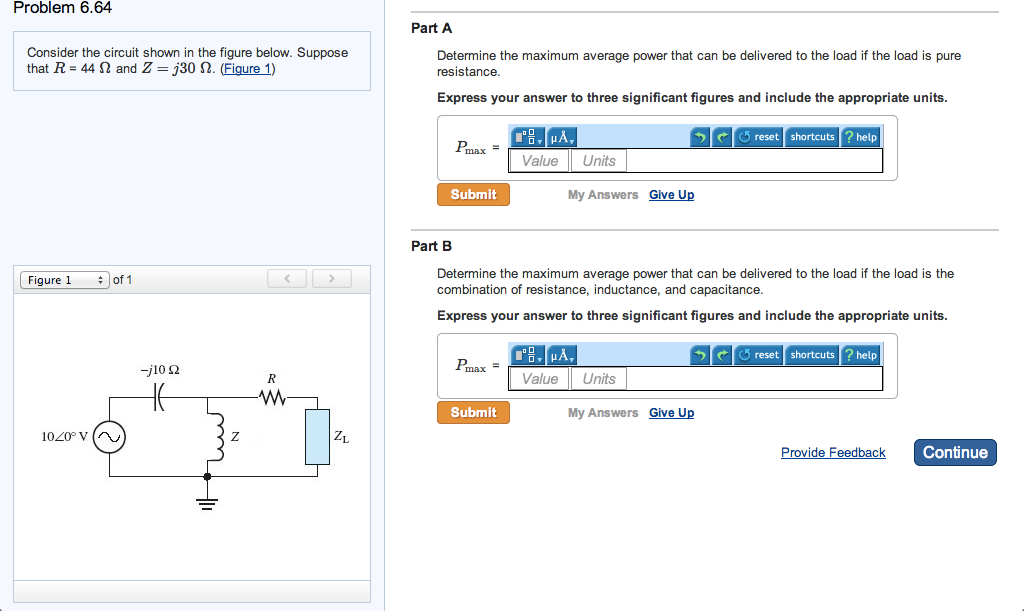
Task: Click the µÅ units icon in Part A toolbar
Action: [x=557, y=137]
